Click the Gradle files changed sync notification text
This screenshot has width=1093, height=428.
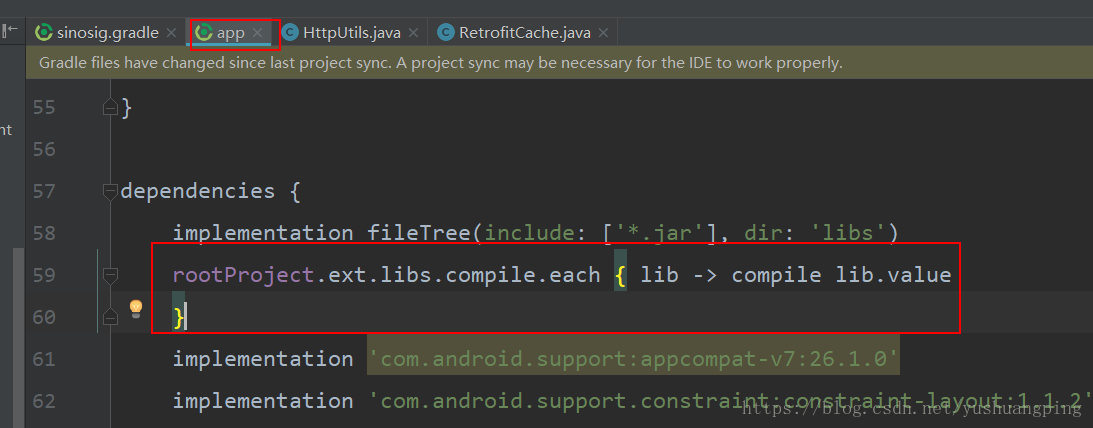(x=441, y=63)
